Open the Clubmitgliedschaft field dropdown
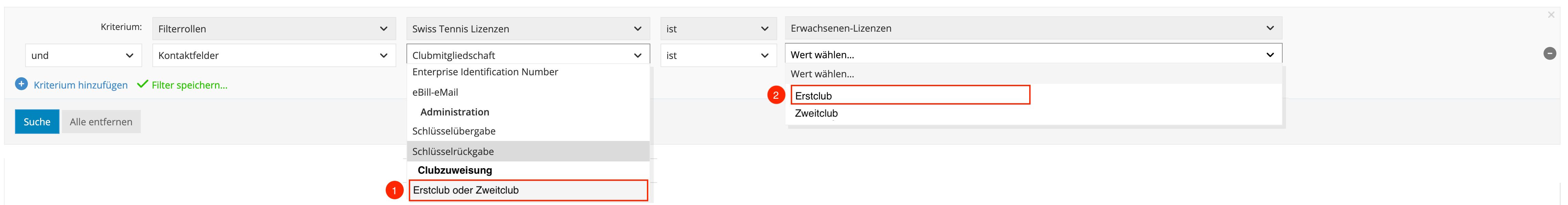This screenshot has height=205, width=1568. 527,56
